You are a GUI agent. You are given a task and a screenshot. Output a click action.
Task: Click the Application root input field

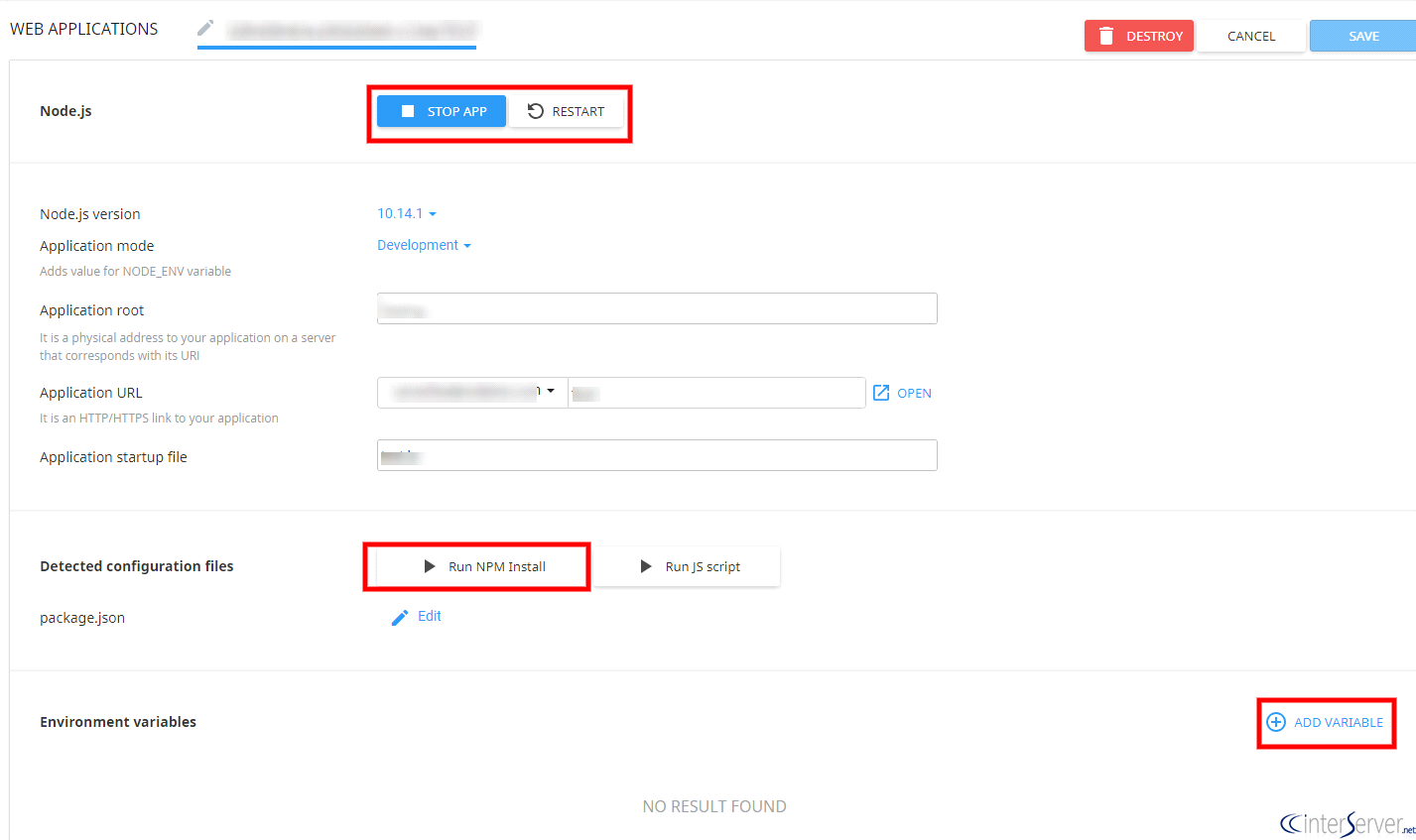tap(657, 308)
